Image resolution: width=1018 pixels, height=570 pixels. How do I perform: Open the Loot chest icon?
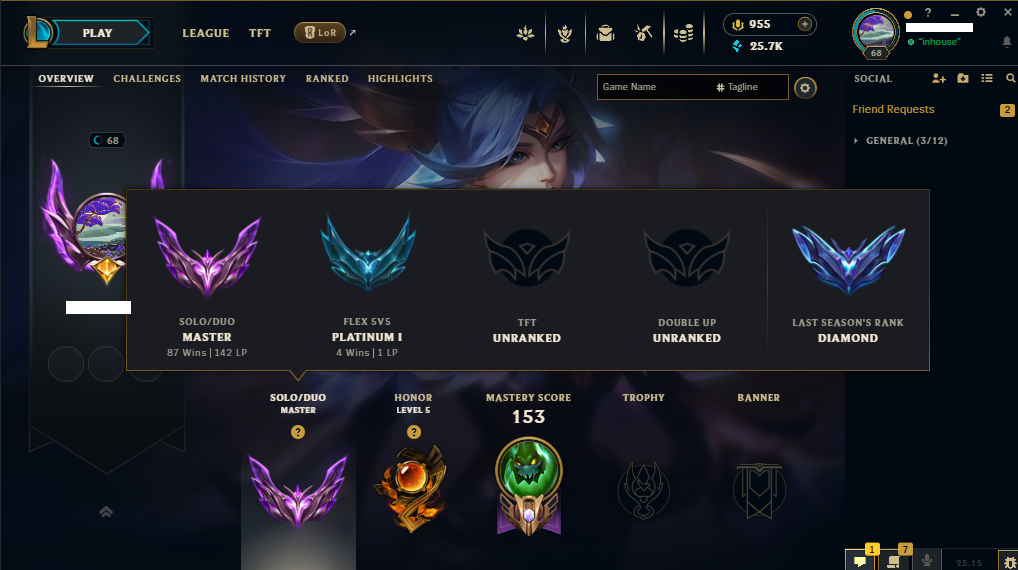pos(605,33)
